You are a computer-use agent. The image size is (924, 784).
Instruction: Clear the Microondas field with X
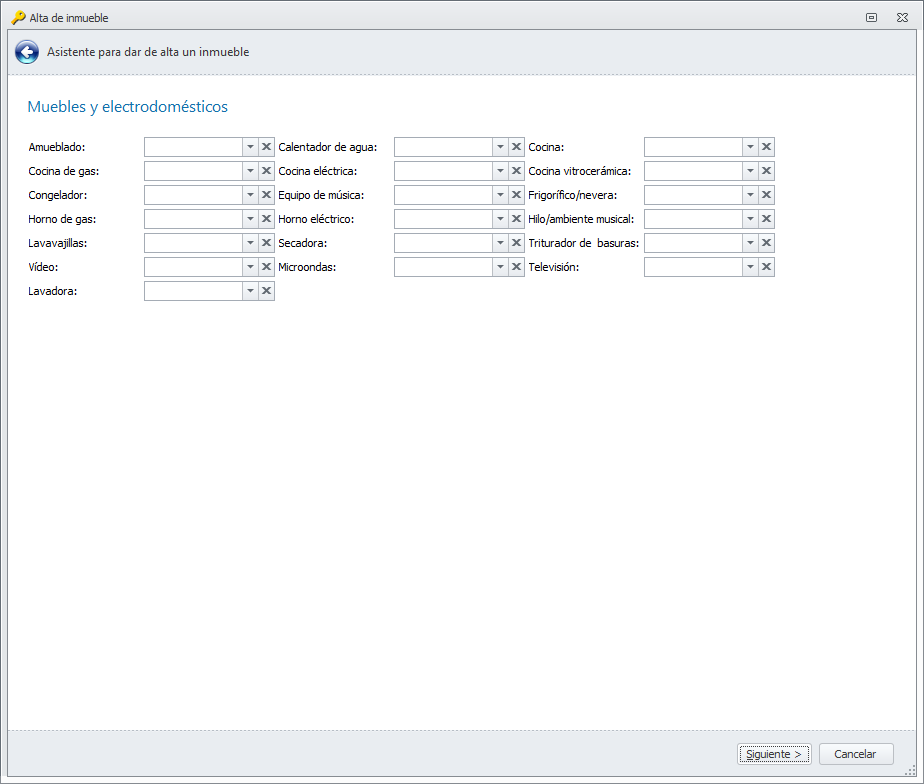click(516, 267)
